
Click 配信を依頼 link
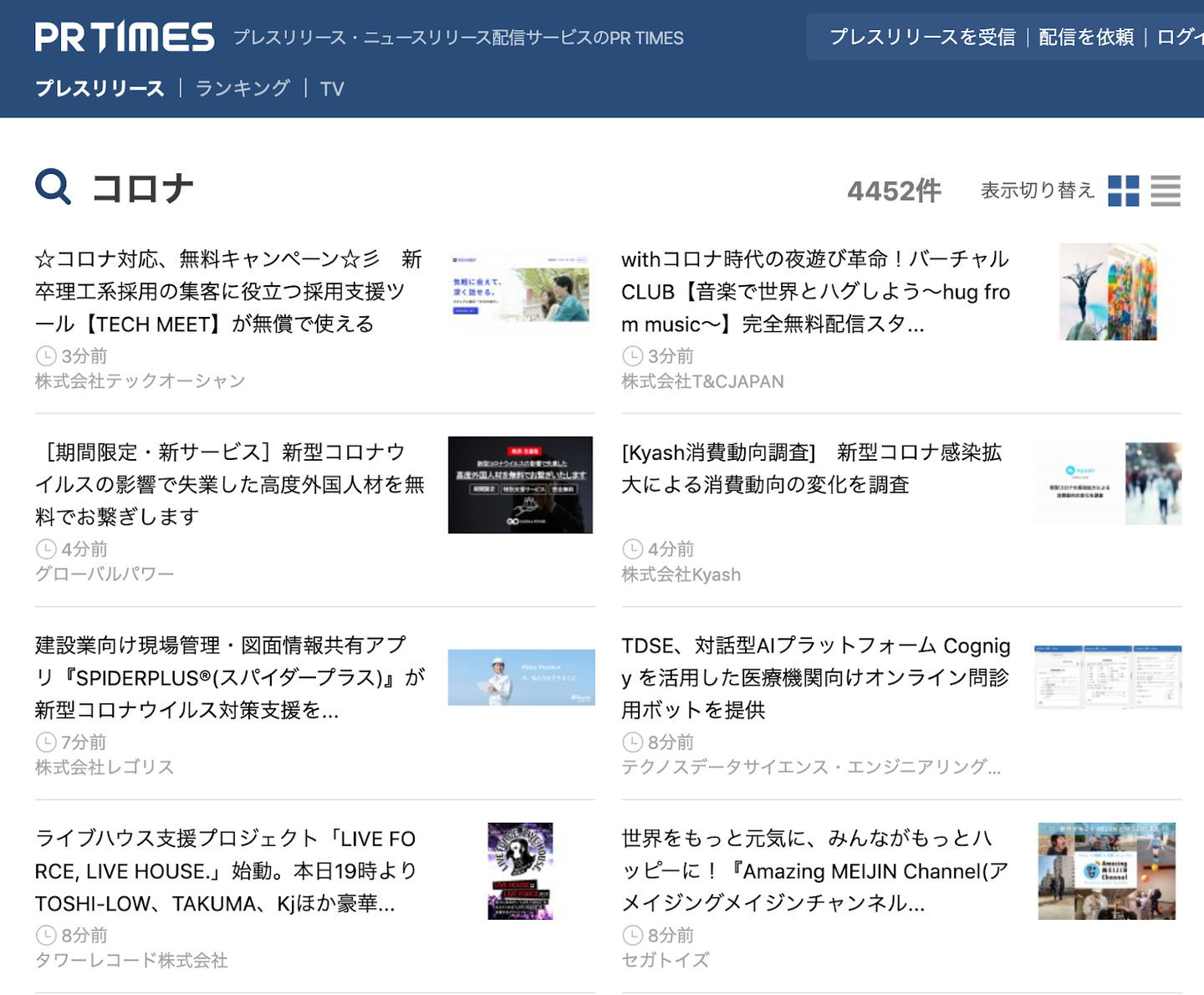1086,37
